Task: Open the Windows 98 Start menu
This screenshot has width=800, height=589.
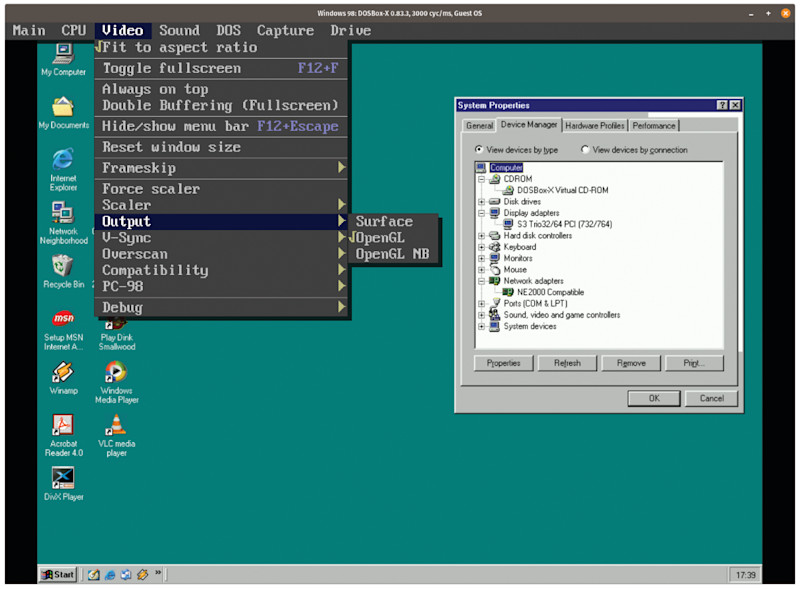Action: (x=58, y=575)
